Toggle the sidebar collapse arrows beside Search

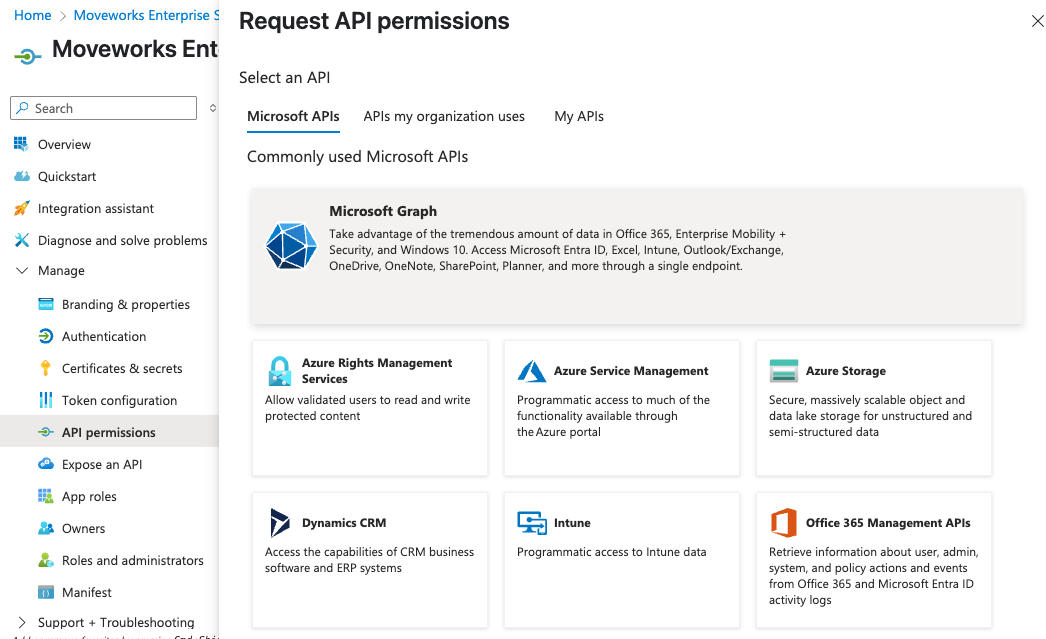[213, 107]
